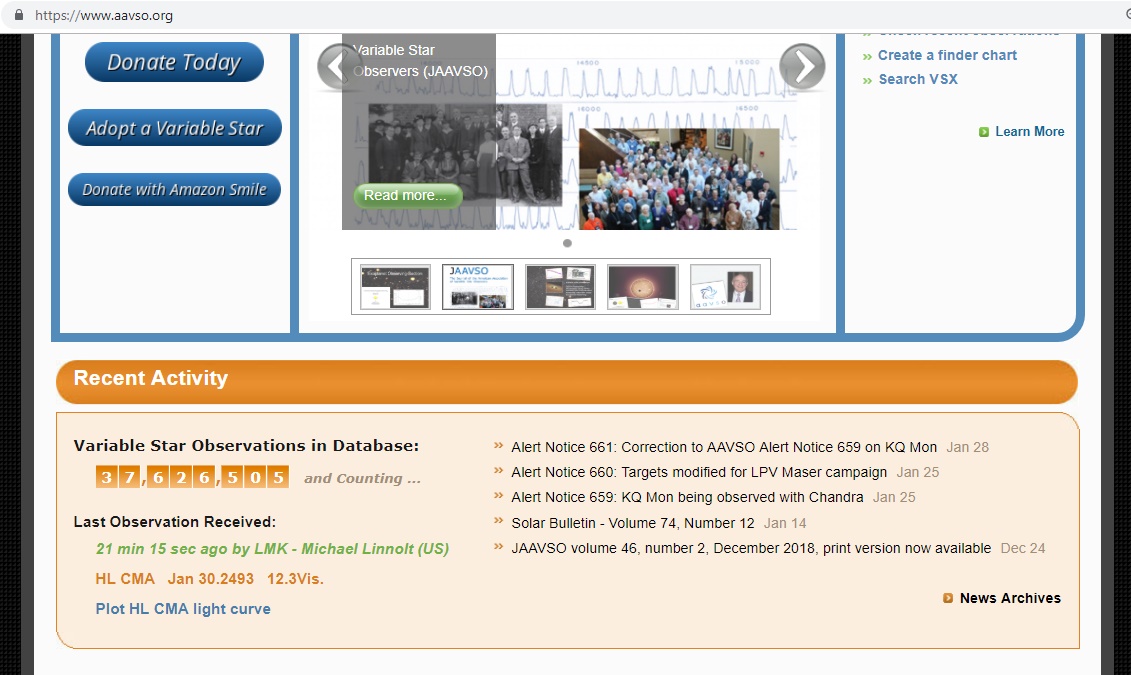Click the padlock icon in address bar

click(18, 16)
